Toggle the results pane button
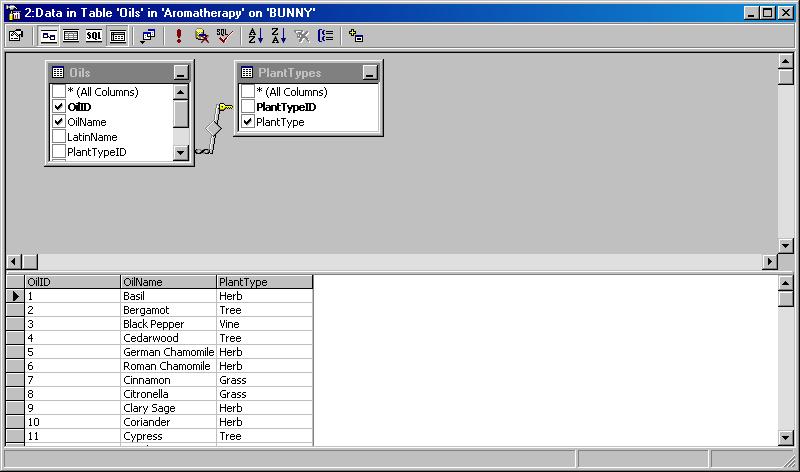Image resolution: width=800 pixels, height=472 pixels. coord(117,35)
